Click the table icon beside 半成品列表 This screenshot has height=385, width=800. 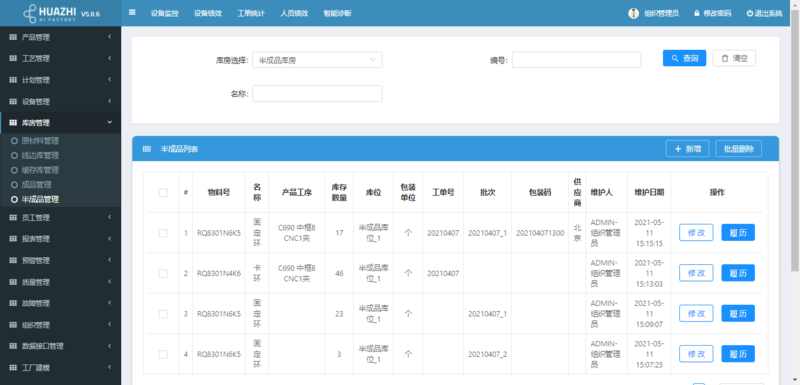[x=147, y=149]
